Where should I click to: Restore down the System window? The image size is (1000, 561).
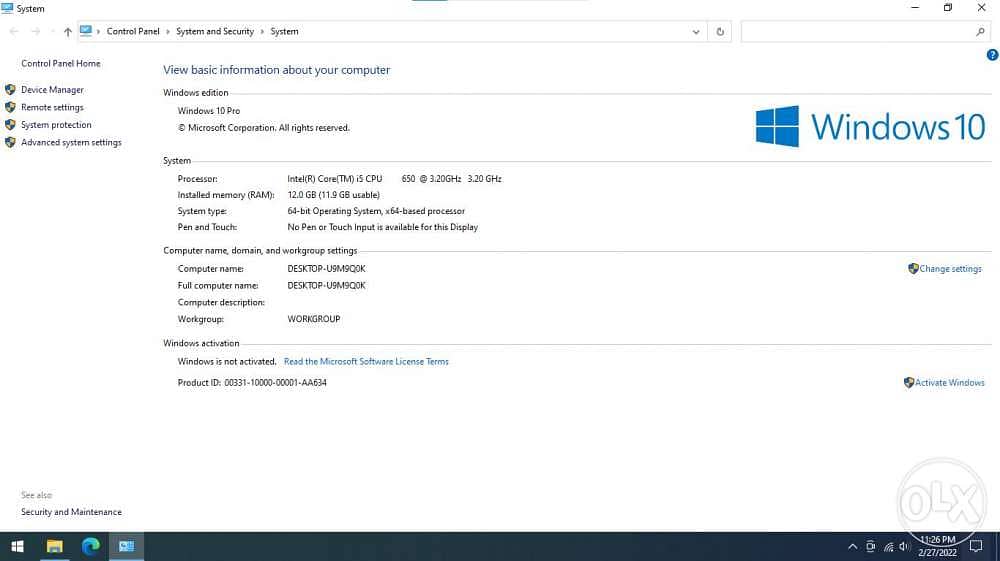point(948,8)
